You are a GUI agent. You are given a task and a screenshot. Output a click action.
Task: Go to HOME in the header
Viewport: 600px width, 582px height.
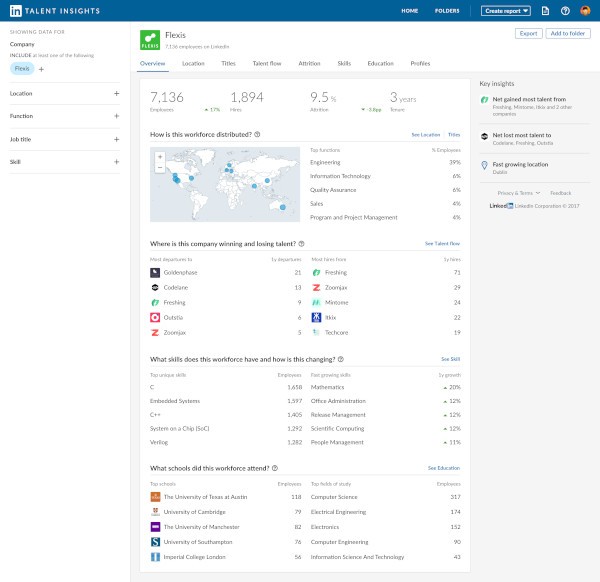409,11
